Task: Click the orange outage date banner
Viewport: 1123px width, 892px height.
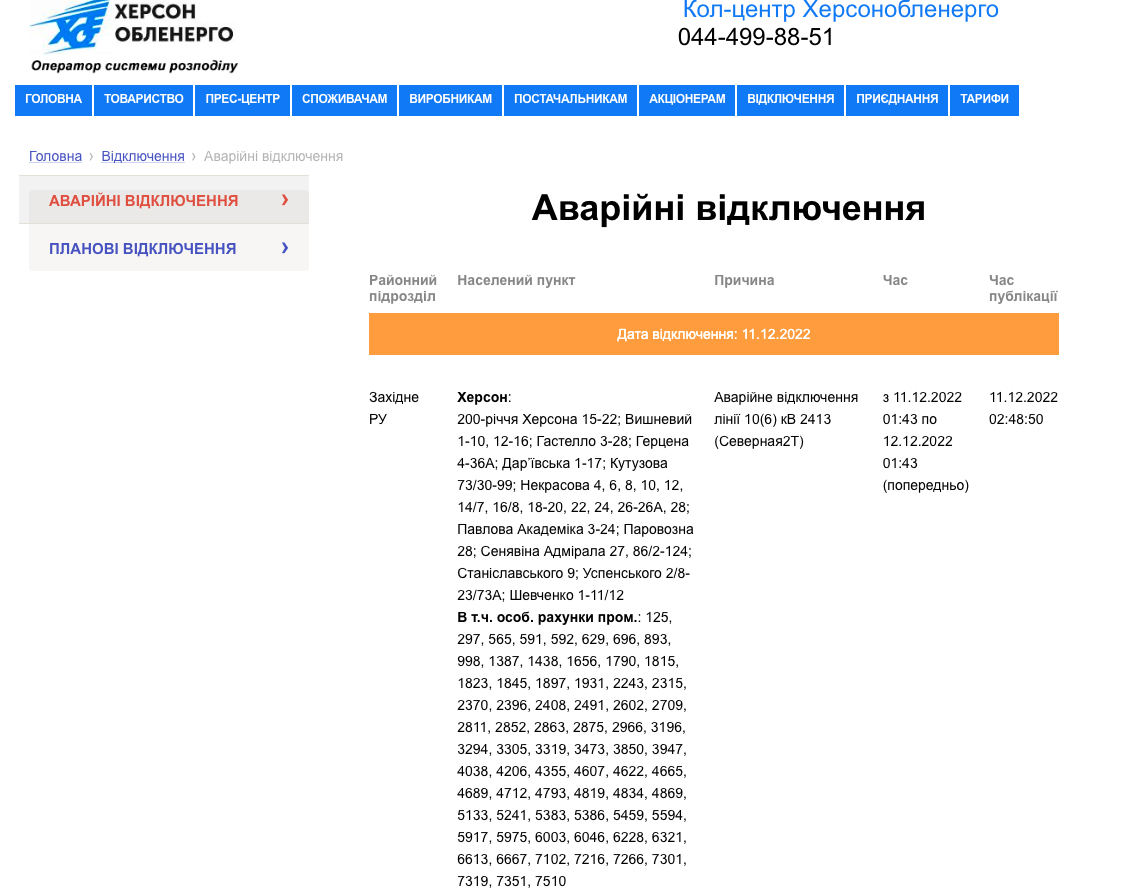Action: point(713,334)
